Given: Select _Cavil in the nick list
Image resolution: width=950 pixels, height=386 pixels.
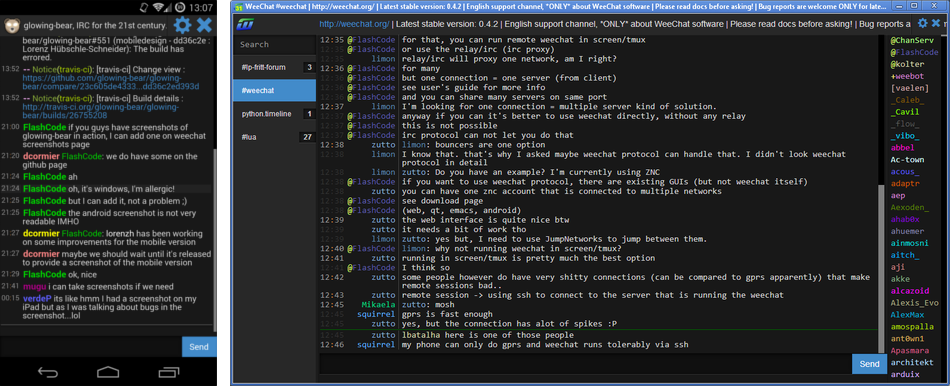Looking at the screenshot, I should point(905,112).
